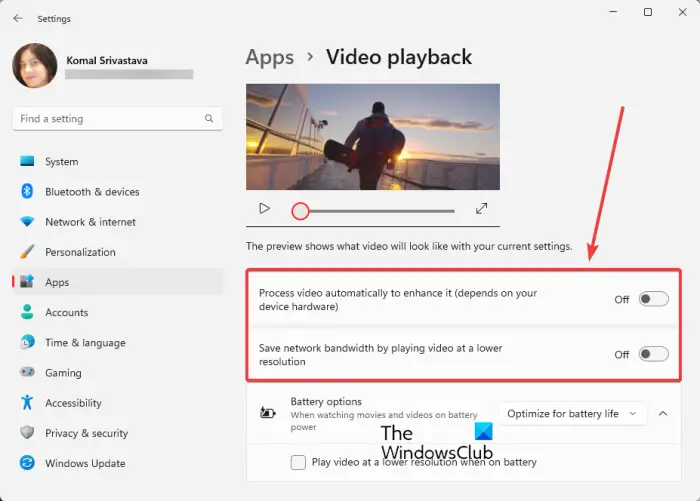This screenshot has height=501, width=700.
Task: Open Network & internet settings
Action: pos(118,222)
